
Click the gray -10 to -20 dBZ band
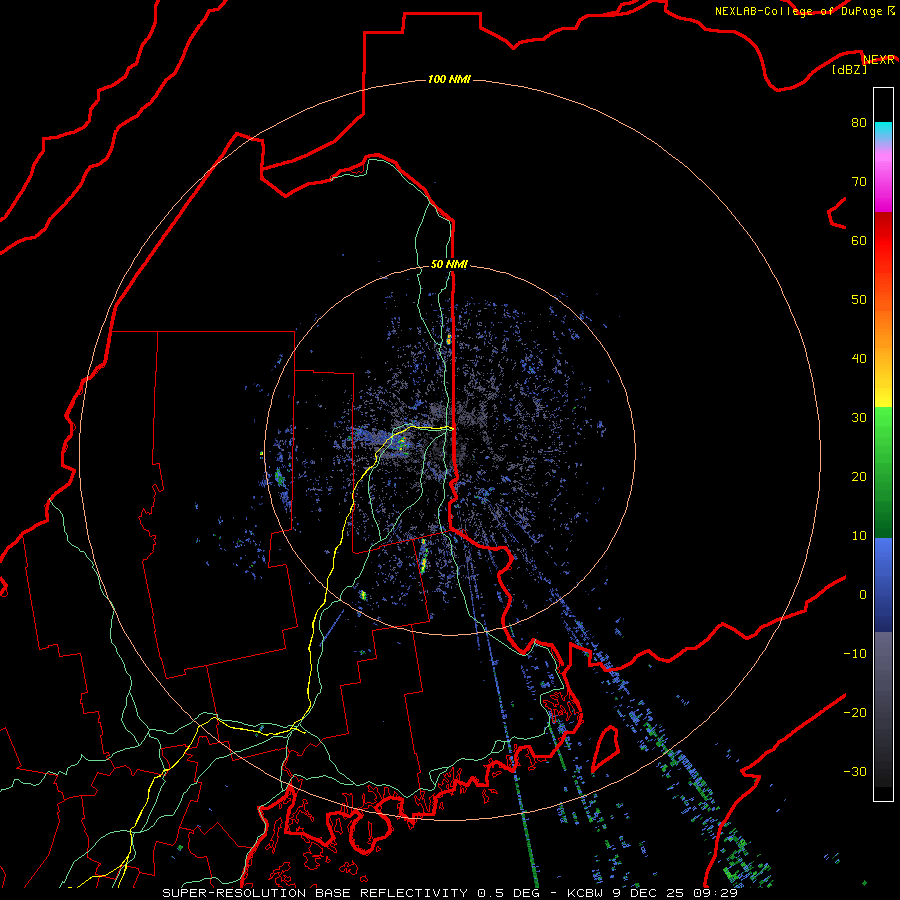(883, 683)
